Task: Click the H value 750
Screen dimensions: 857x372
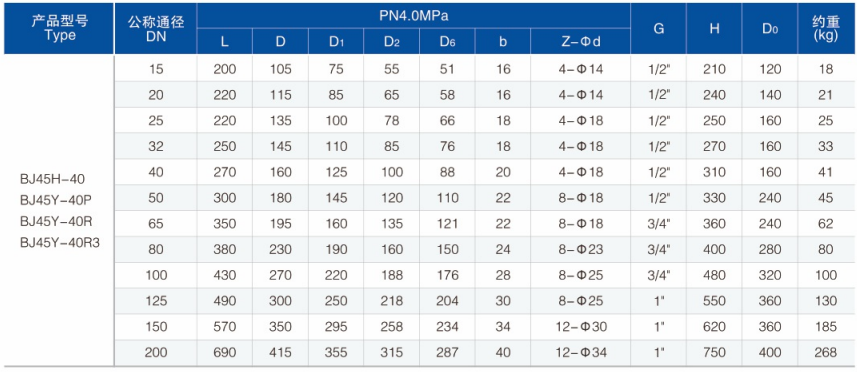Action: tap(714, 353)
